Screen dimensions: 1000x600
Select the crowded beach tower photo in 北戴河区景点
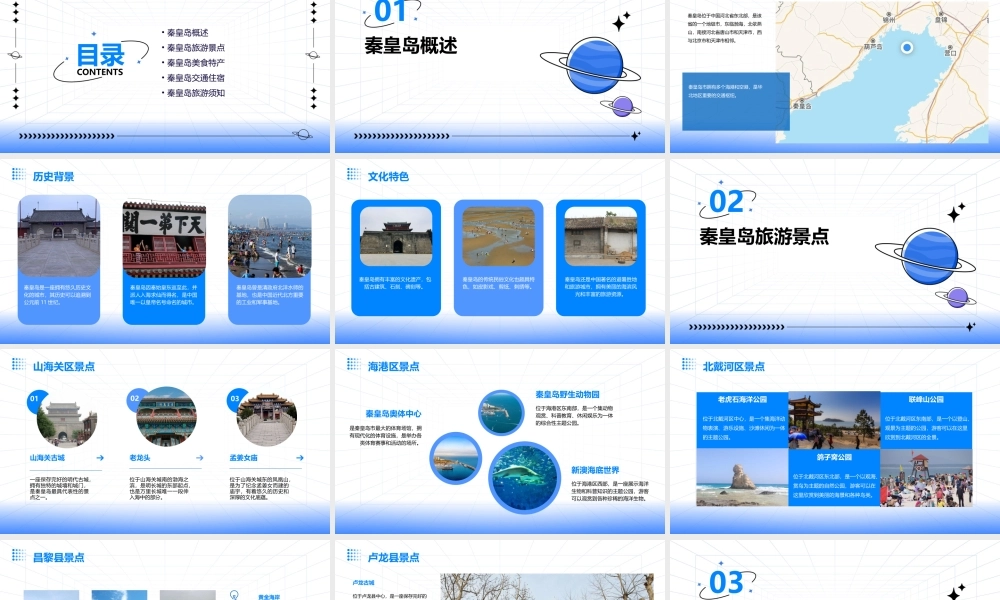[926, 478]
